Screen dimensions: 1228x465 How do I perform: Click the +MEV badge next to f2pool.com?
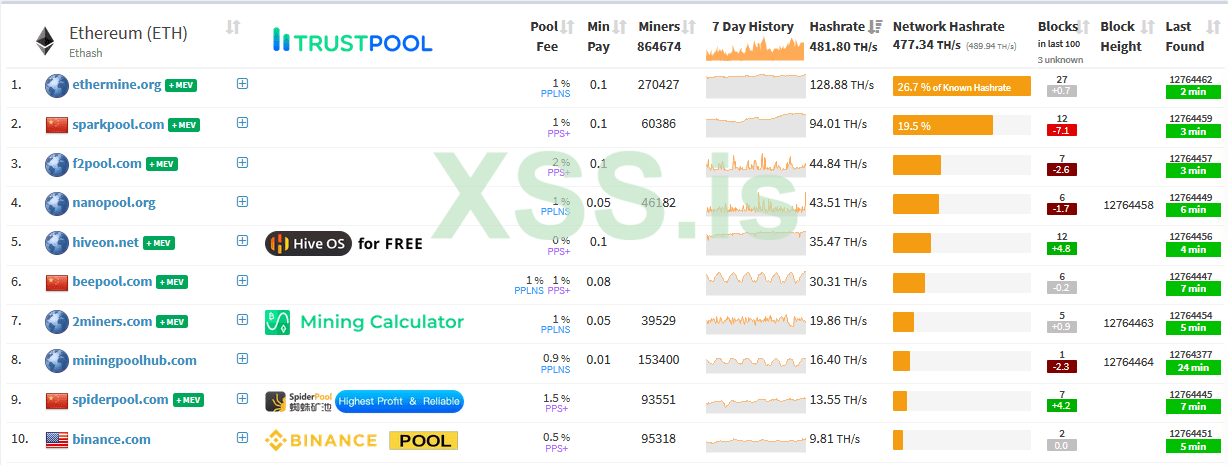click(x=162, y=164)
